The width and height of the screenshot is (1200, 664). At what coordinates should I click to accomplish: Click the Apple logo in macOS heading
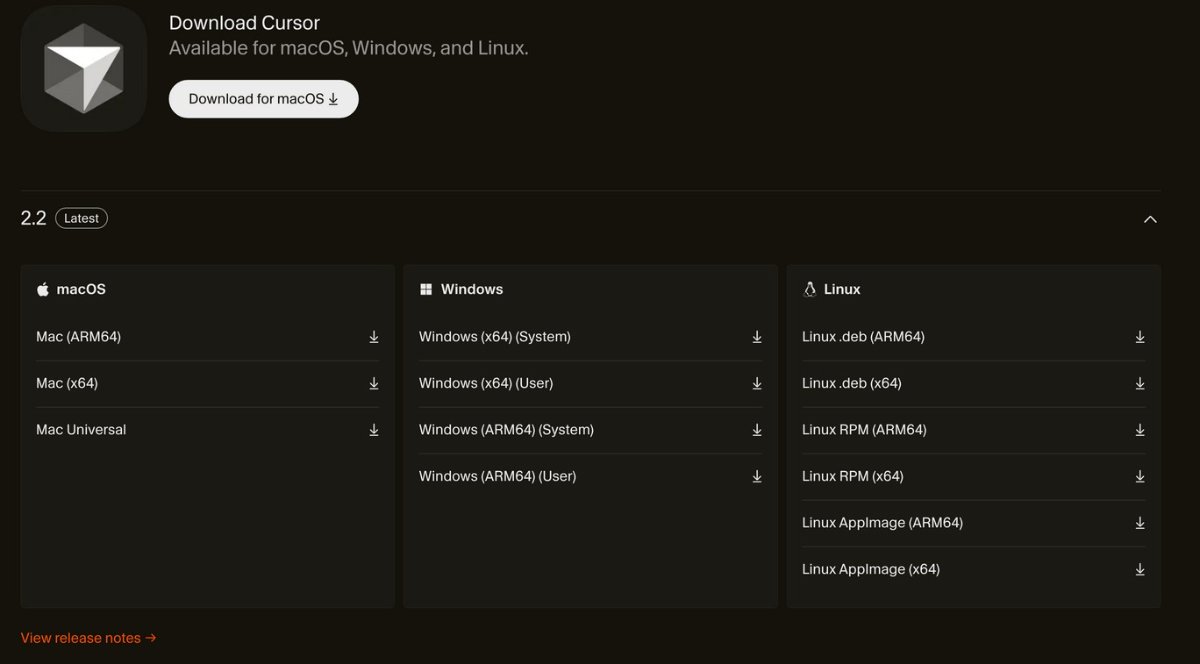(x=43, y=289)
